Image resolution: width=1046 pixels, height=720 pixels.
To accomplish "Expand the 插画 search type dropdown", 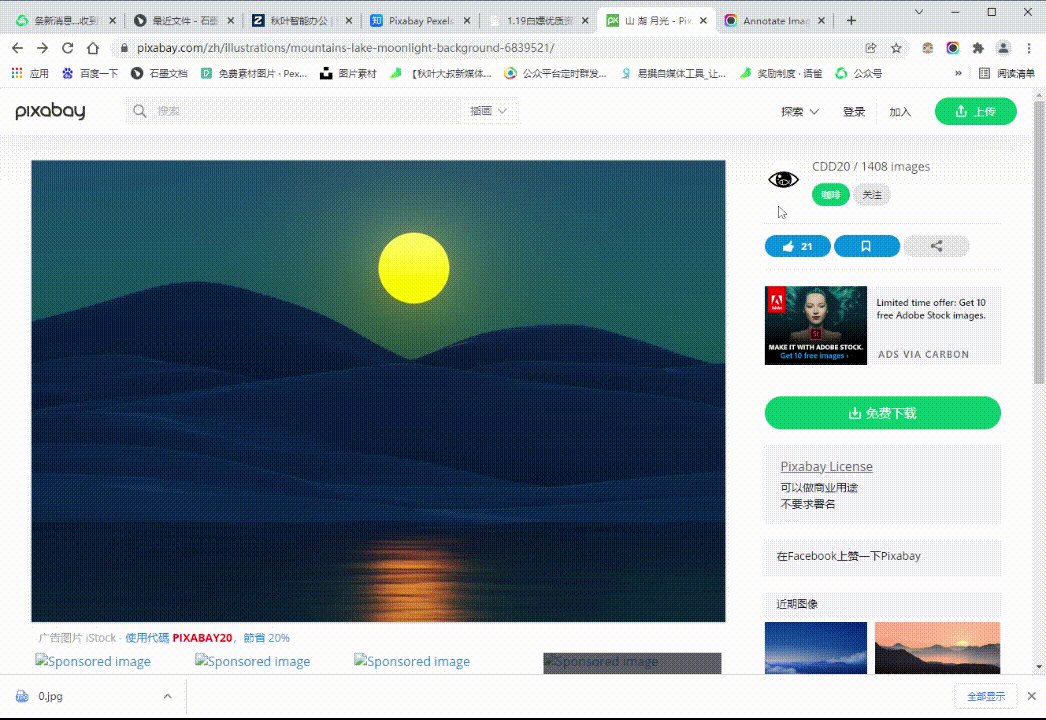I will click(x=489, y=111).
